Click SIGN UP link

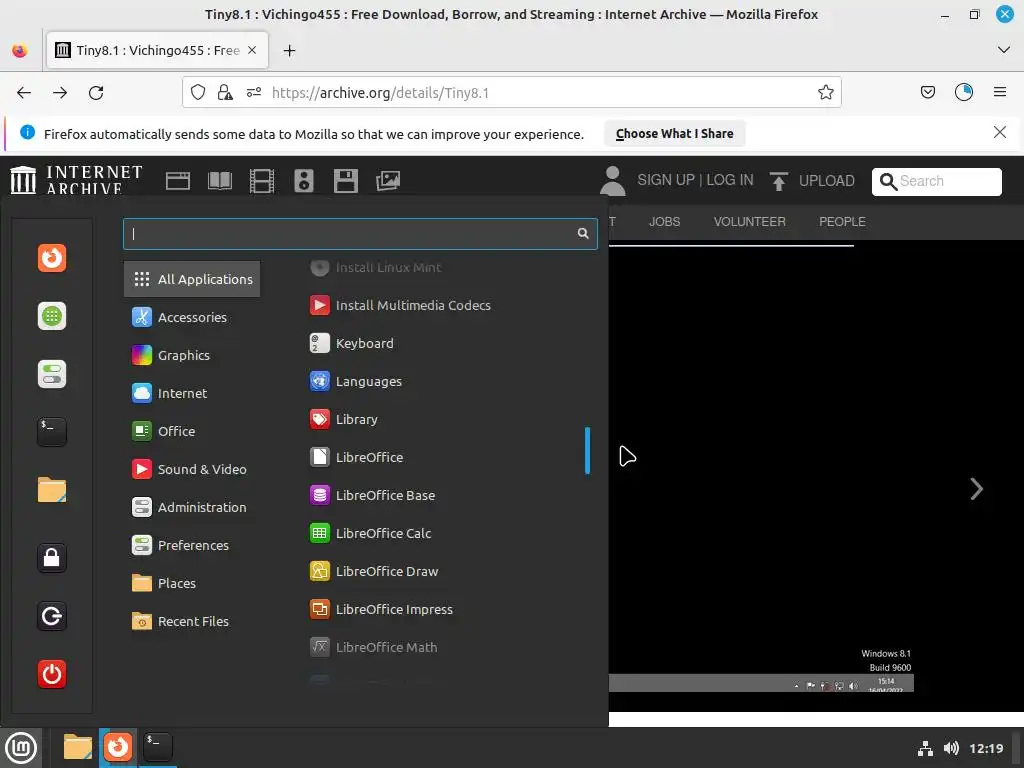pos(666,180)
